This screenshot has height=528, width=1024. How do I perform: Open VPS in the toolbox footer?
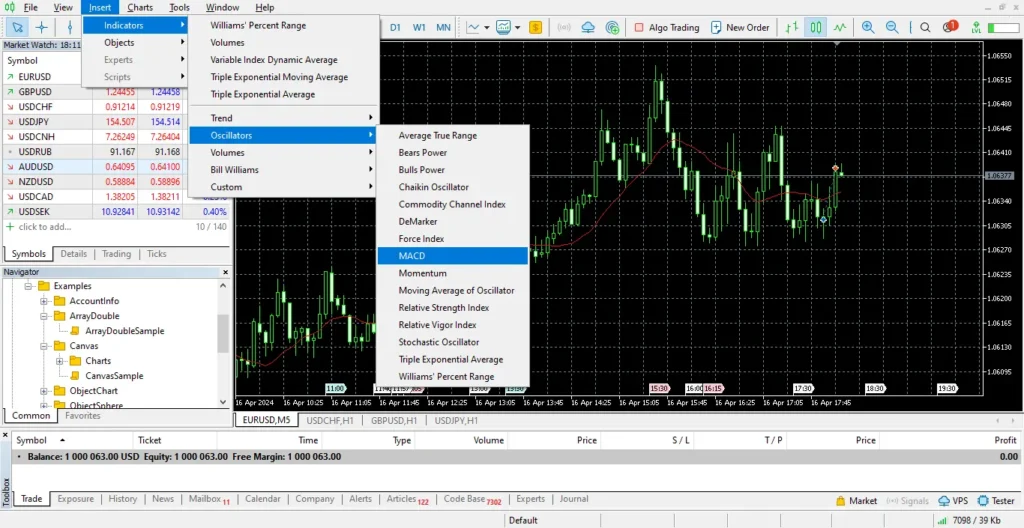[x=953, y=501]
